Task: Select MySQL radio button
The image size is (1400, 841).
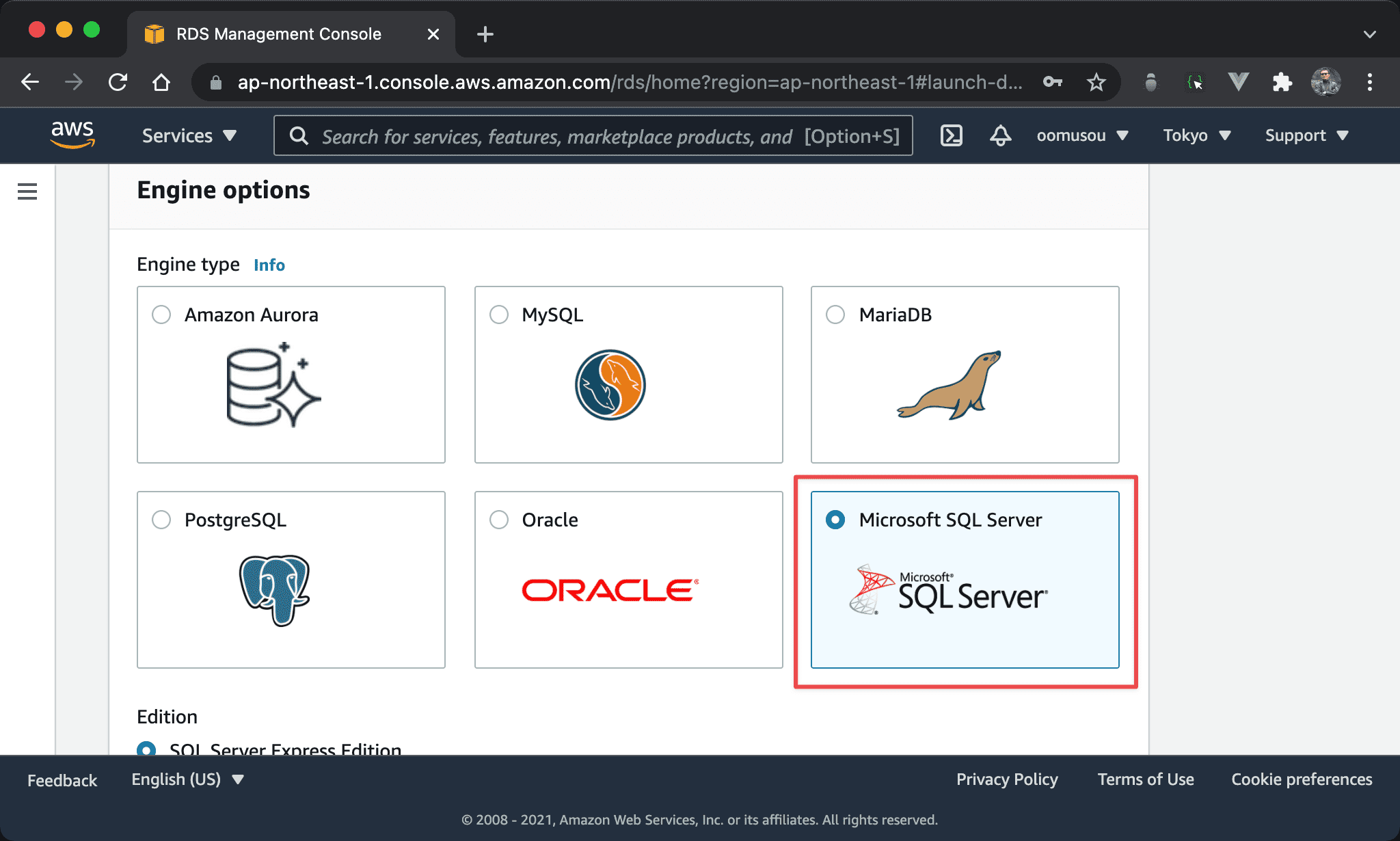Action: (x=499, y=315)
